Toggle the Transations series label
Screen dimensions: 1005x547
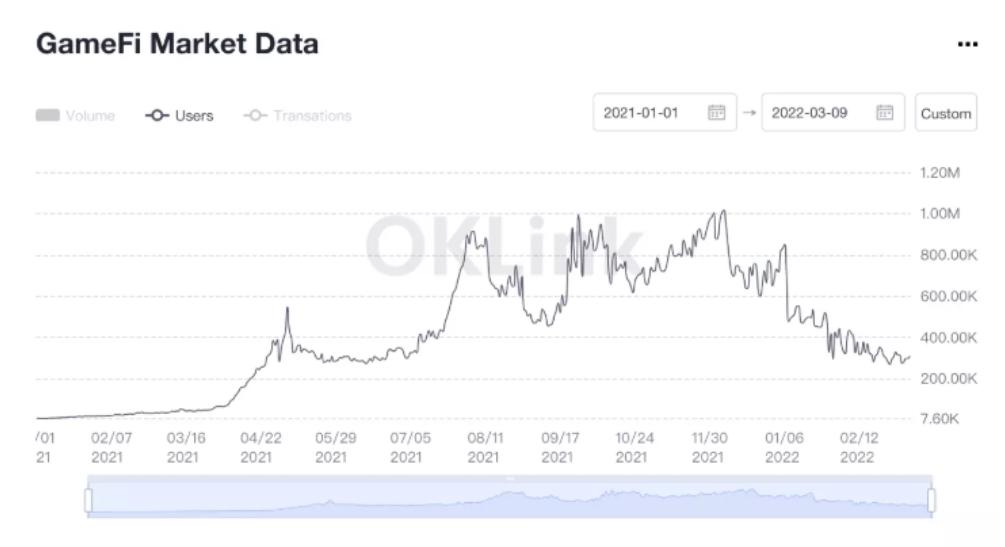point(312,116)
